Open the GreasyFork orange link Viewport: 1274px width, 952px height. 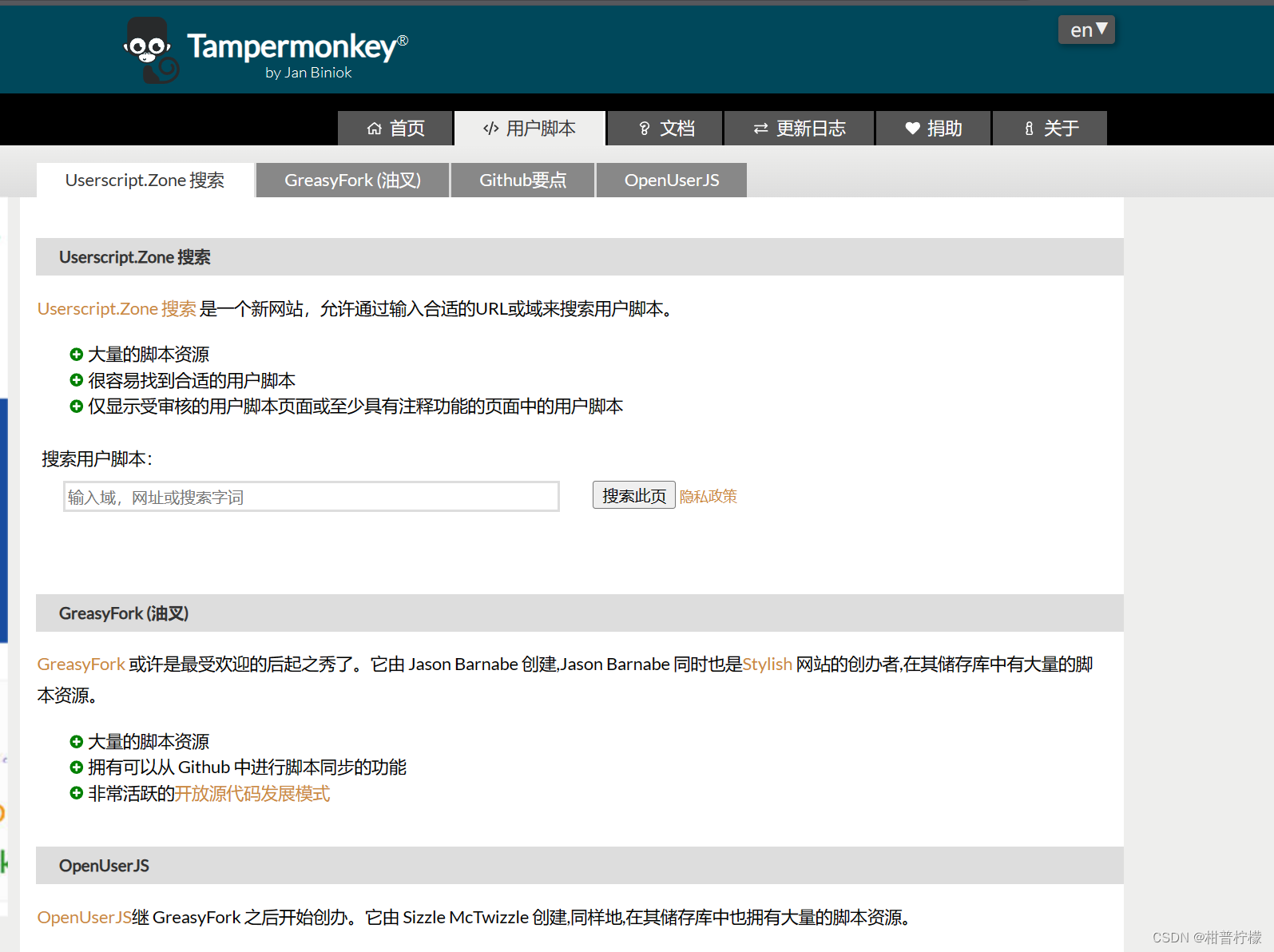[81, 664]
